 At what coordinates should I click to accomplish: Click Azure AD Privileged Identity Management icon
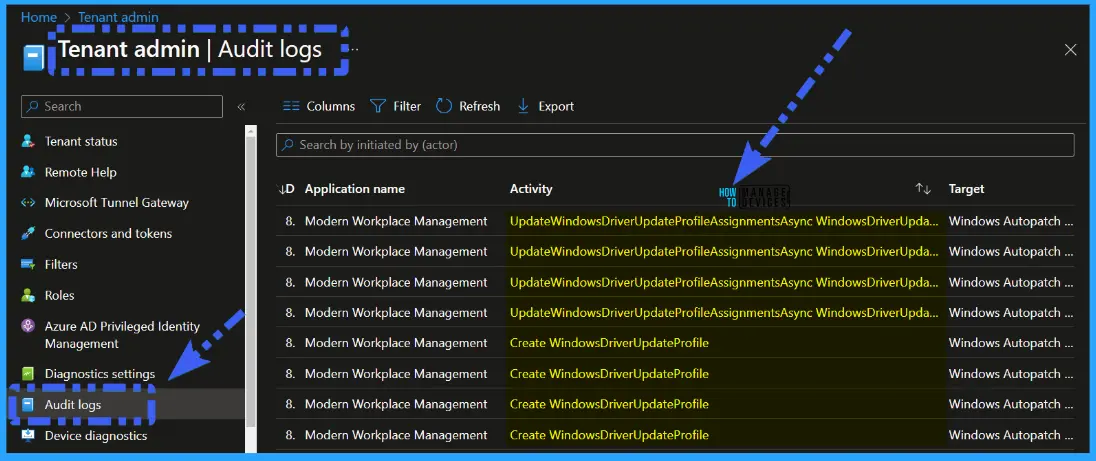tap(28, 326)
